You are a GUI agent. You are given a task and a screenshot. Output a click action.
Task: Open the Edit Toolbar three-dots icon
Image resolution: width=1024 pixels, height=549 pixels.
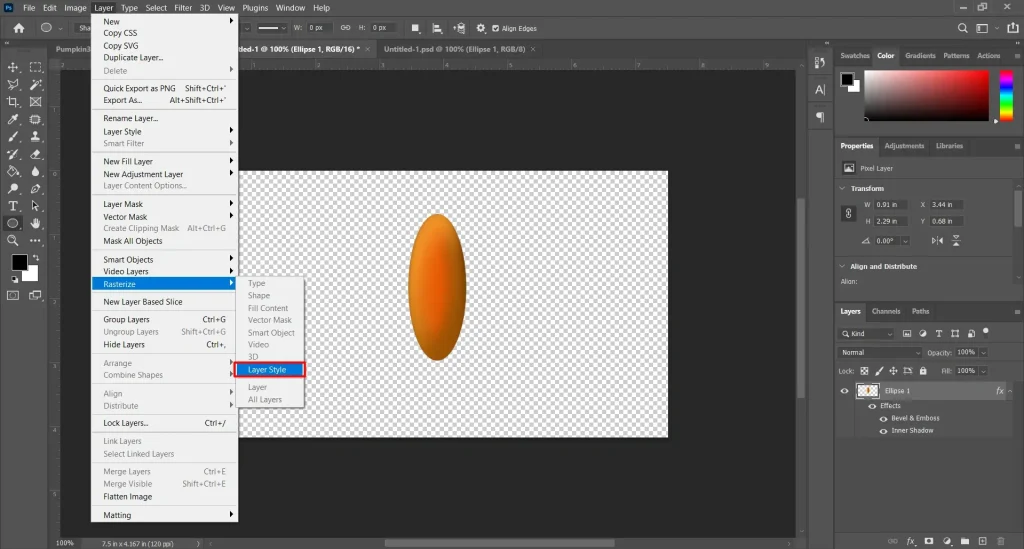pos(36,240)
